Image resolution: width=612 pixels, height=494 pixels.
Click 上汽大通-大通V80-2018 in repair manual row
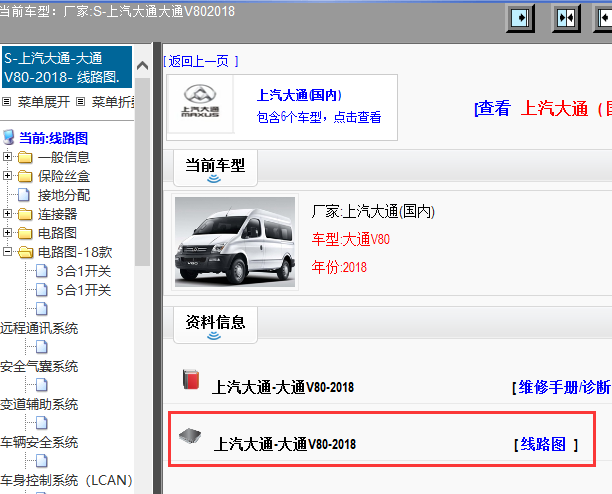[283, 387]
